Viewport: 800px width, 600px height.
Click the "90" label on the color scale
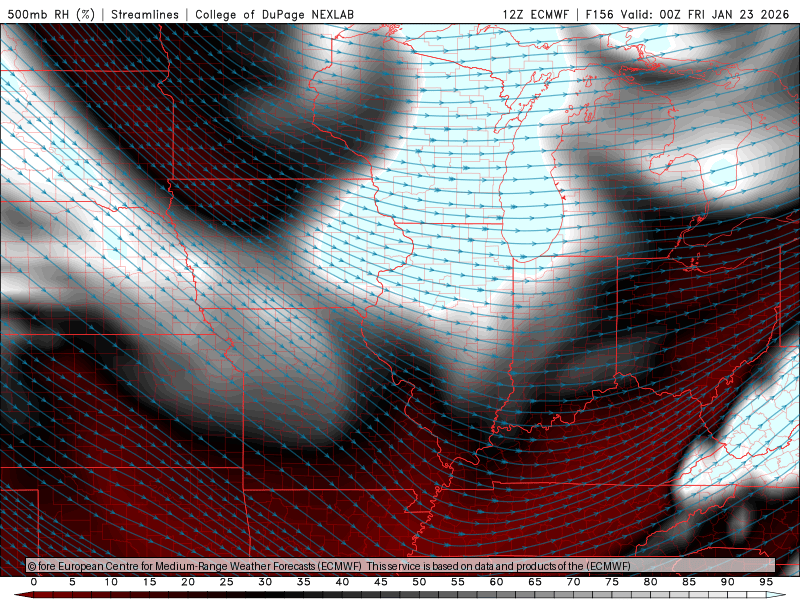tap(727, 582)
